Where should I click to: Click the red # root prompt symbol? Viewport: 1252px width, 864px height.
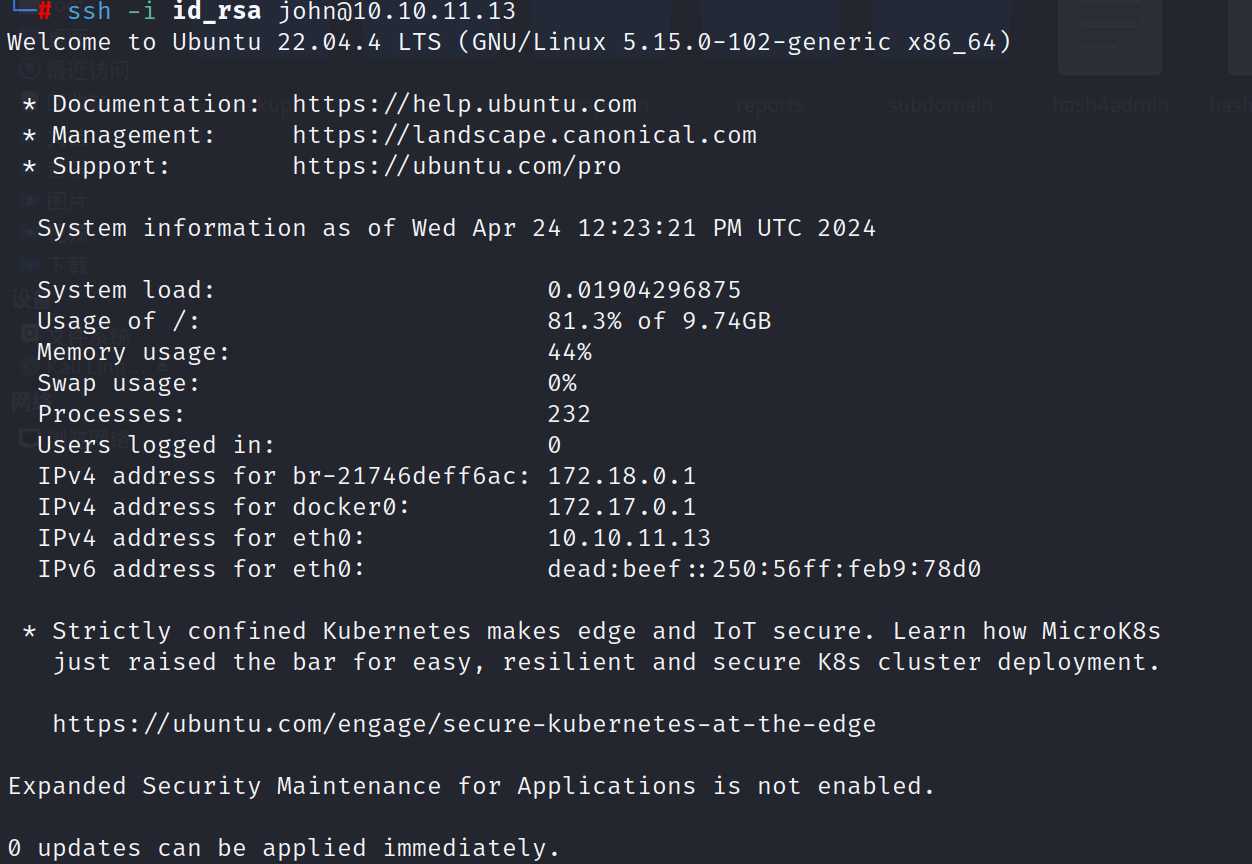pos(45,12)
